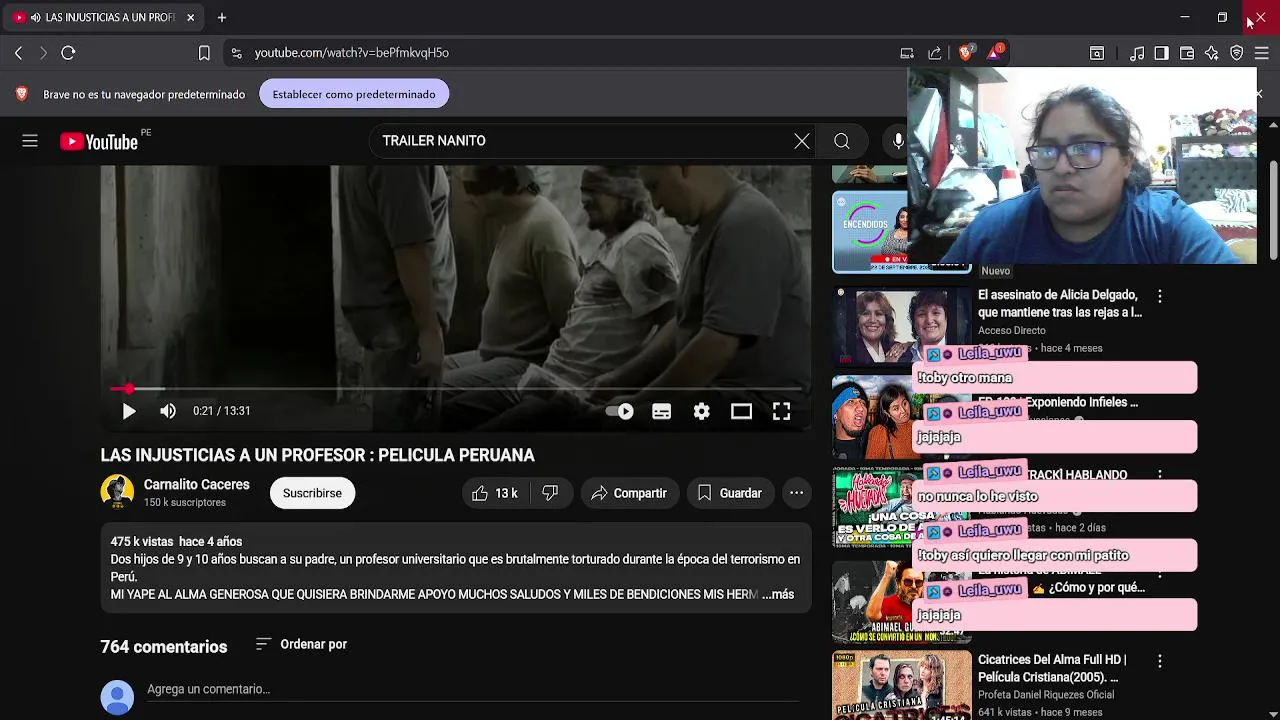
Task: Open options for Alicia Delgado video
Action: coord(1160,296)
